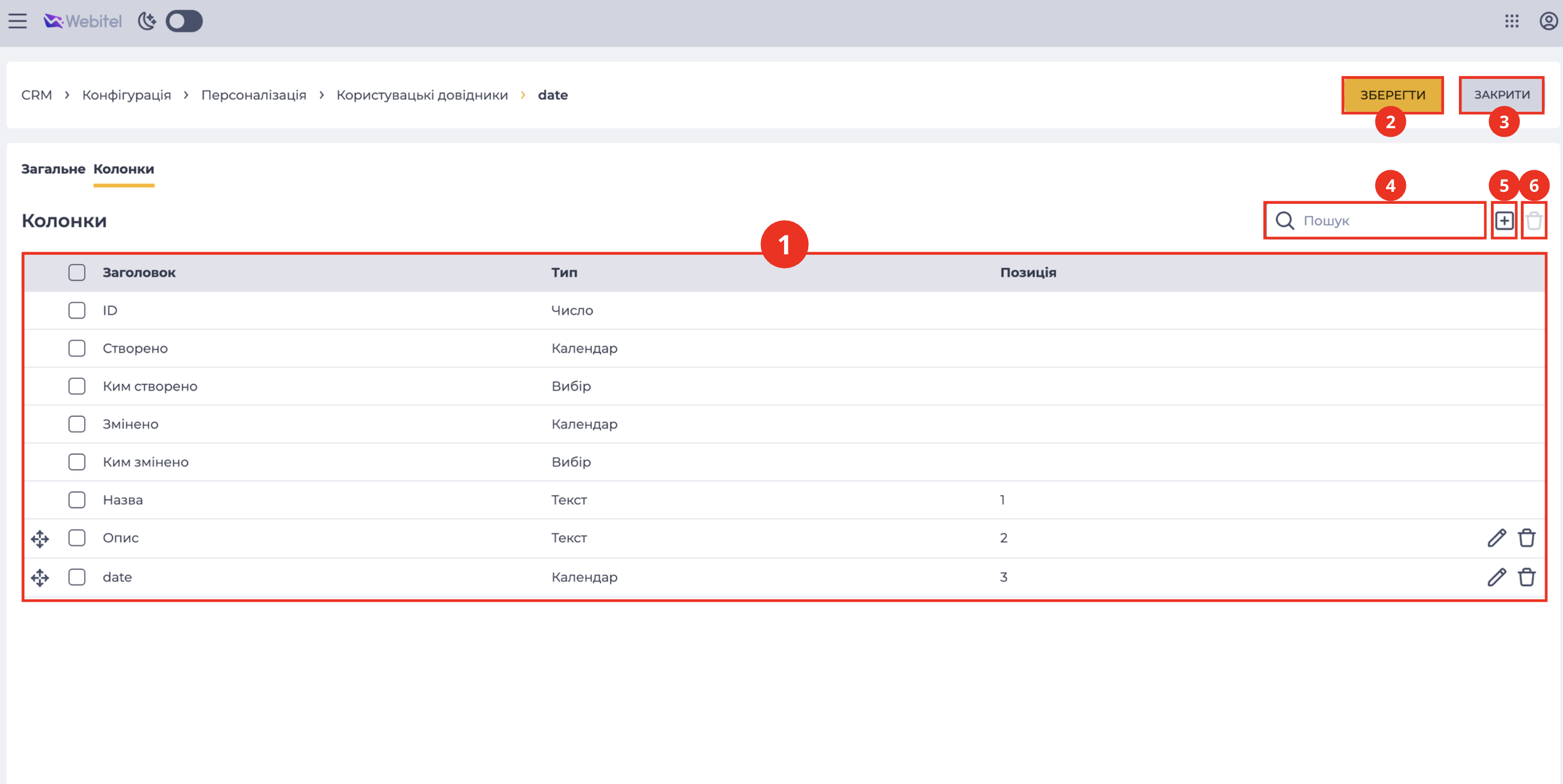Select the Колонки tab

[124, 169]
